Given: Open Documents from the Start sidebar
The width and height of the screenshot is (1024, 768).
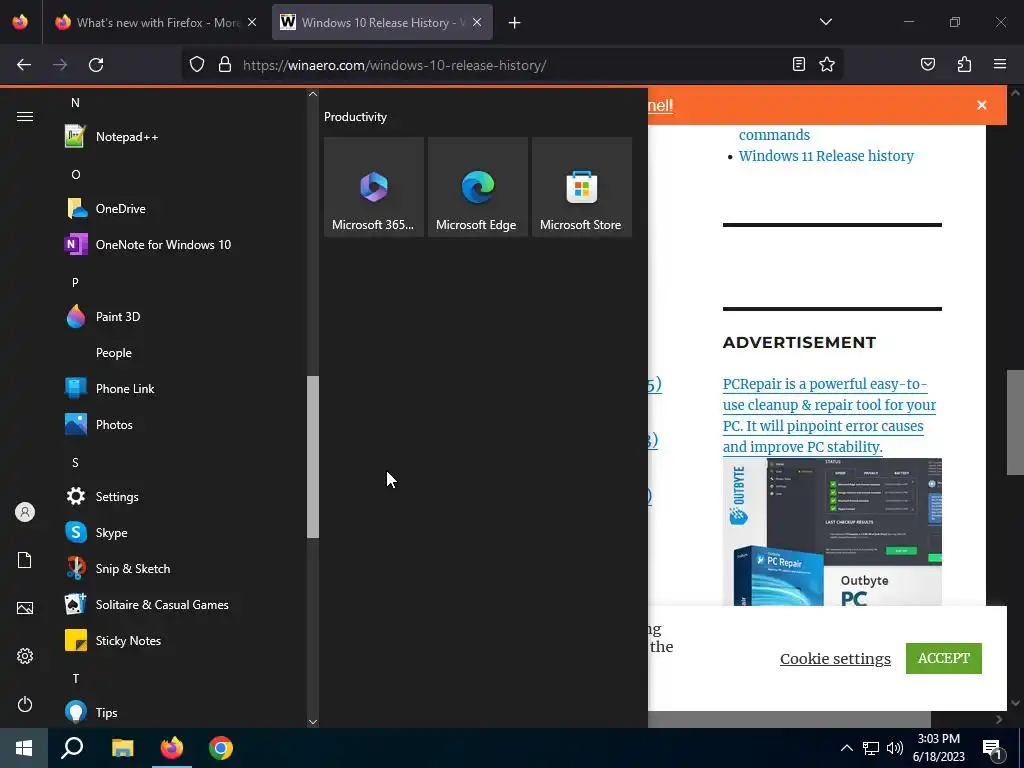Looking at the screenshot, I should click(25, 560).
